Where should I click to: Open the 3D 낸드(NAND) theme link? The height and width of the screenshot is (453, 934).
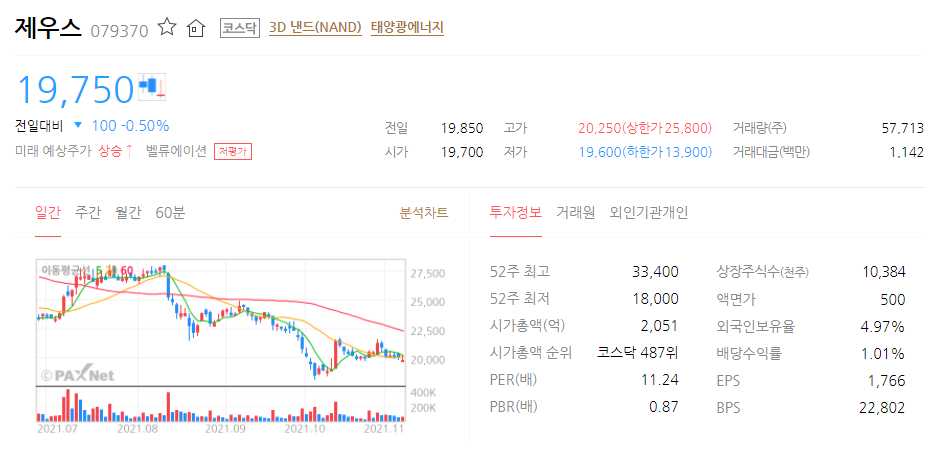(315, 27)
